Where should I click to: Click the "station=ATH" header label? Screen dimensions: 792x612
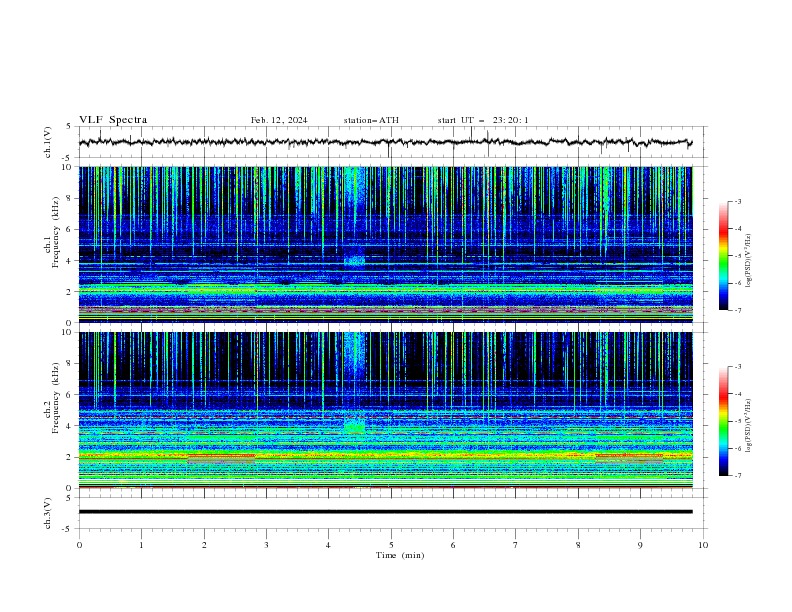[371, 120]
